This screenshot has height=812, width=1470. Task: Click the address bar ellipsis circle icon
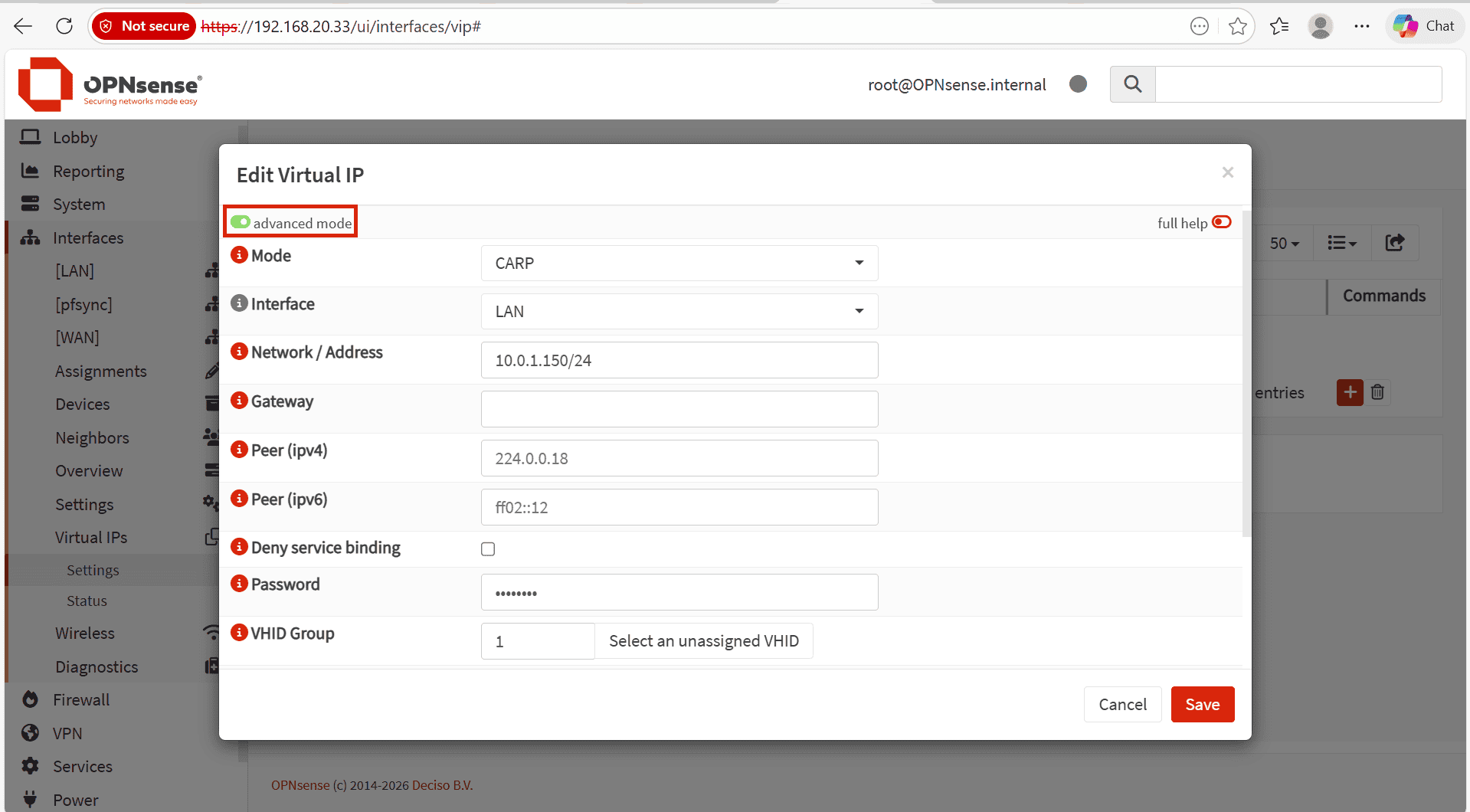pyautogui.click(x=1199, y=26)
